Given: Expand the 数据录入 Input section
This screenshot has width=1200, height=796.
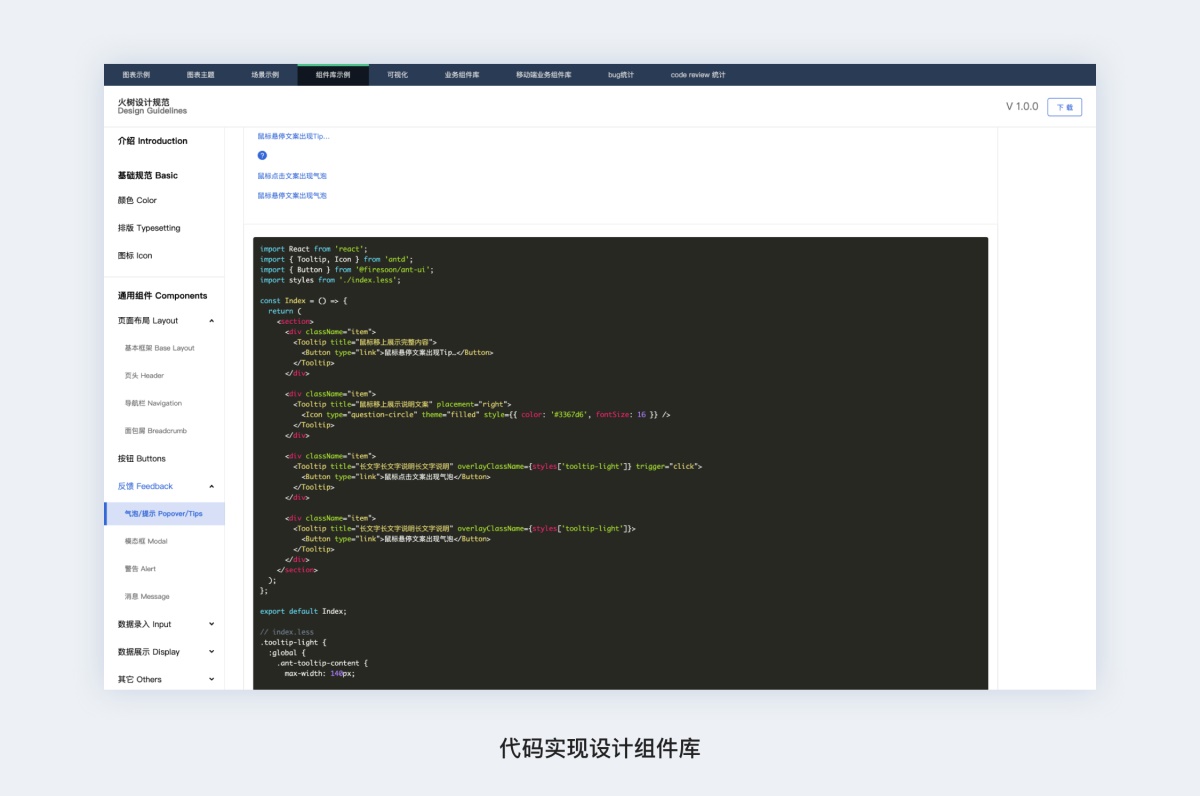Looking at the screenshot, I should [x=211, y=624].
